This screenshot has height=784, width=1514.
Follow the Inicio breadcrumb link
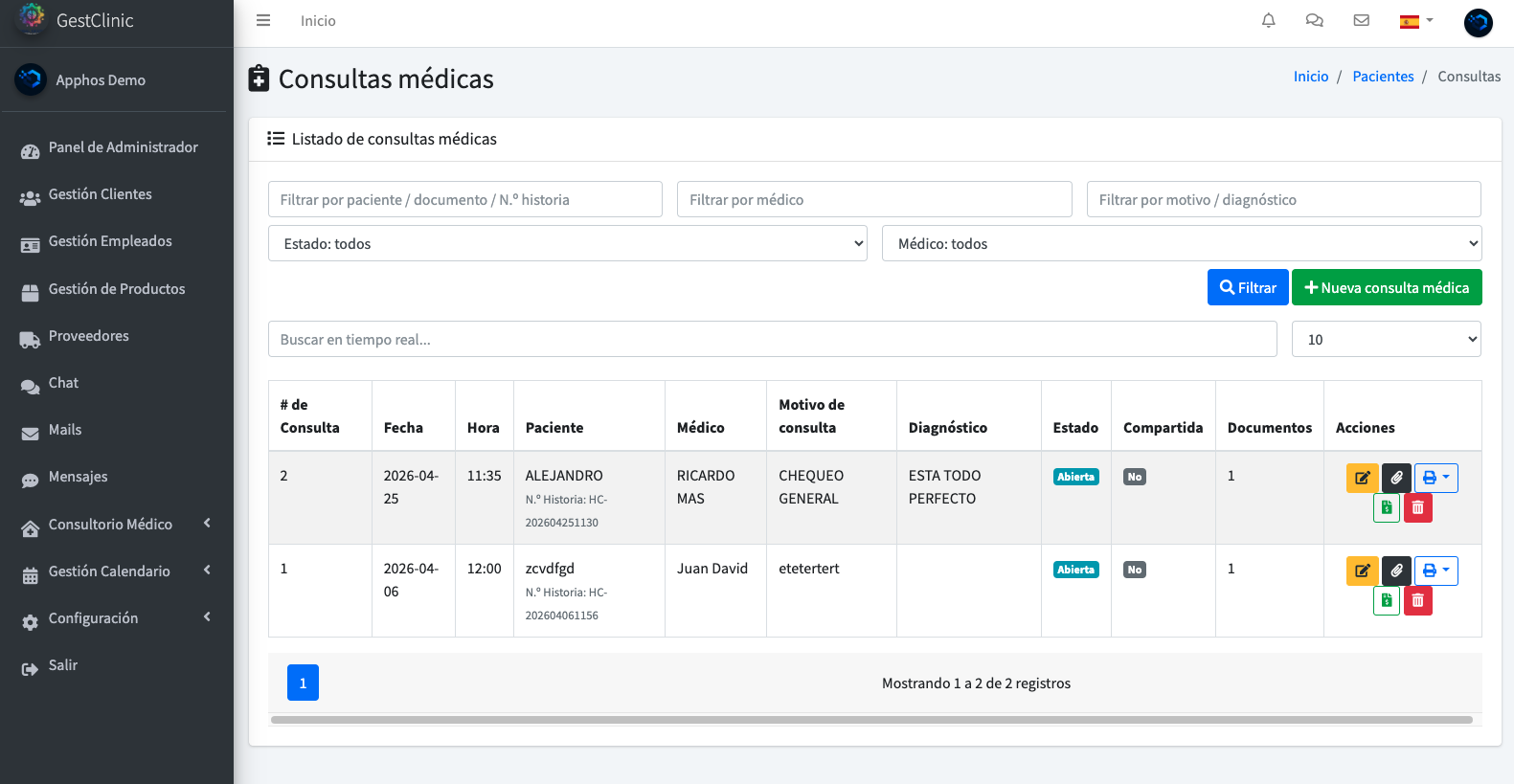coord(1311,77)
